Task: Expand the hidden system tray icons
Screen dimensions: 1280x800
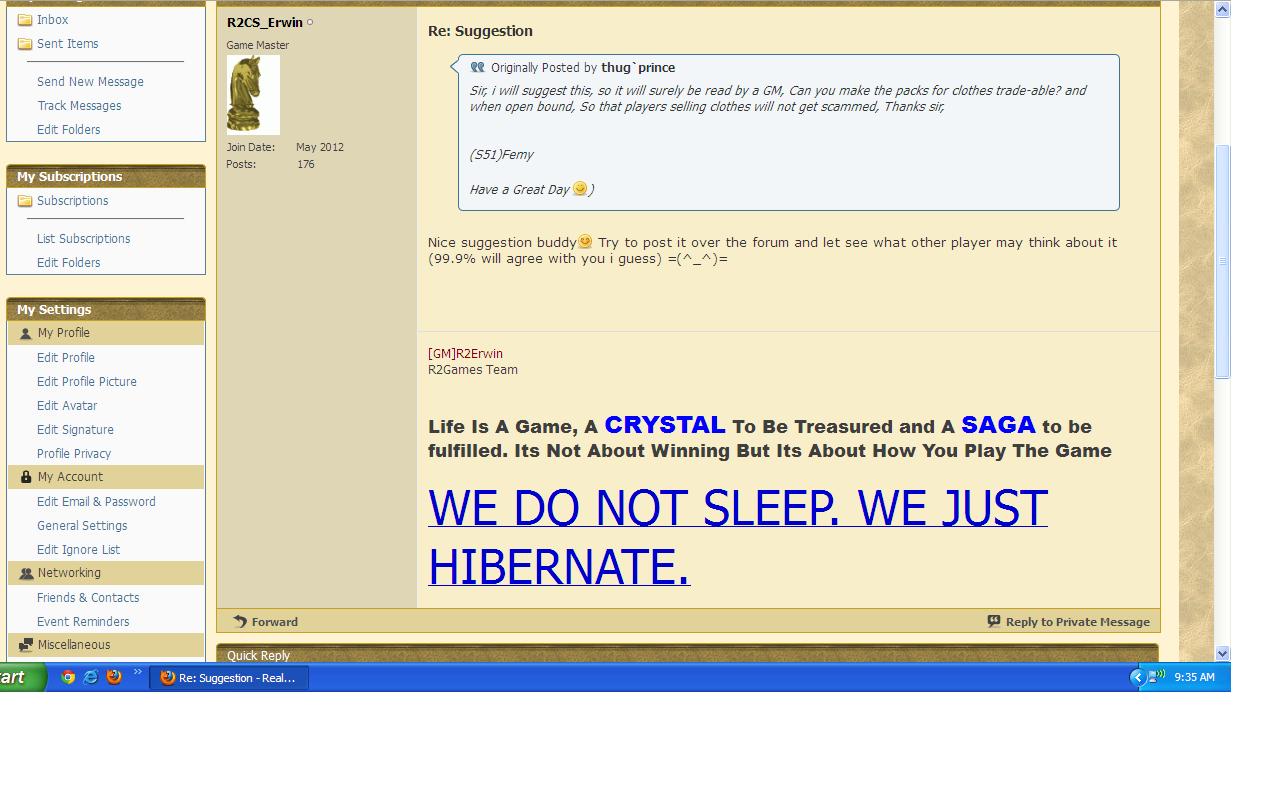Action: [1136, 677]
